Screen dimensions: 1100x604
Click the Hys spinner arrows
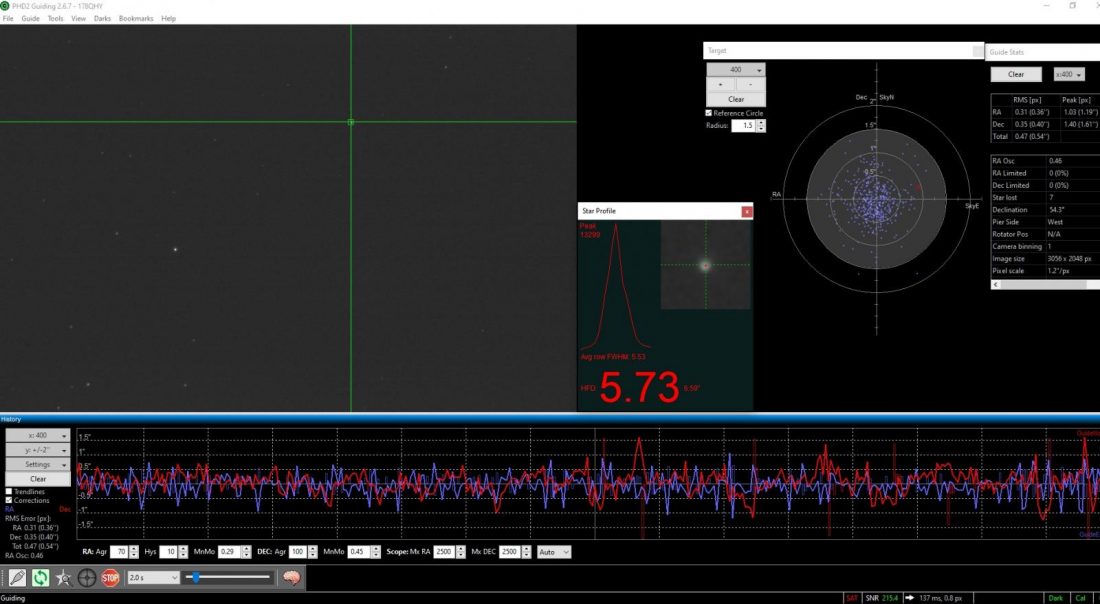(x=183, y=552)
